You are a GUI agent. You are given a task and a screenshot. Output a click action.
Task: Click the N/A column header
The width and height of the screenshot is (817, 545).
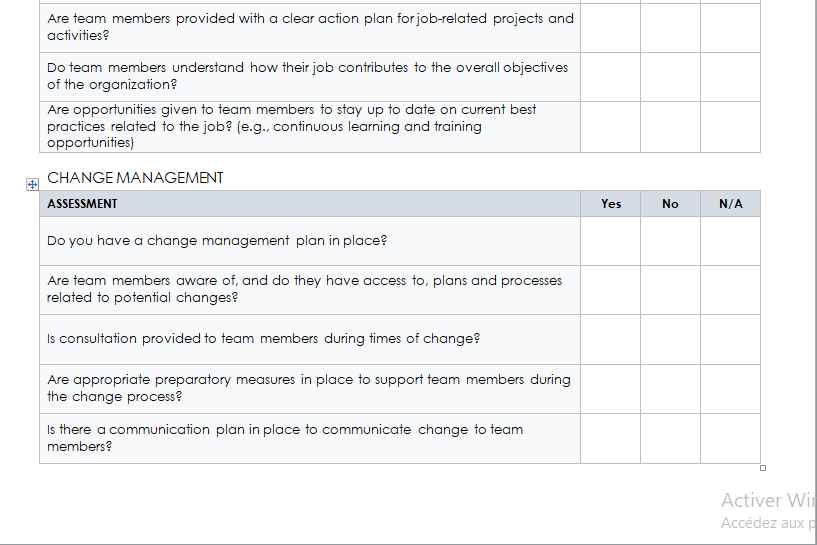pos(731,204)
